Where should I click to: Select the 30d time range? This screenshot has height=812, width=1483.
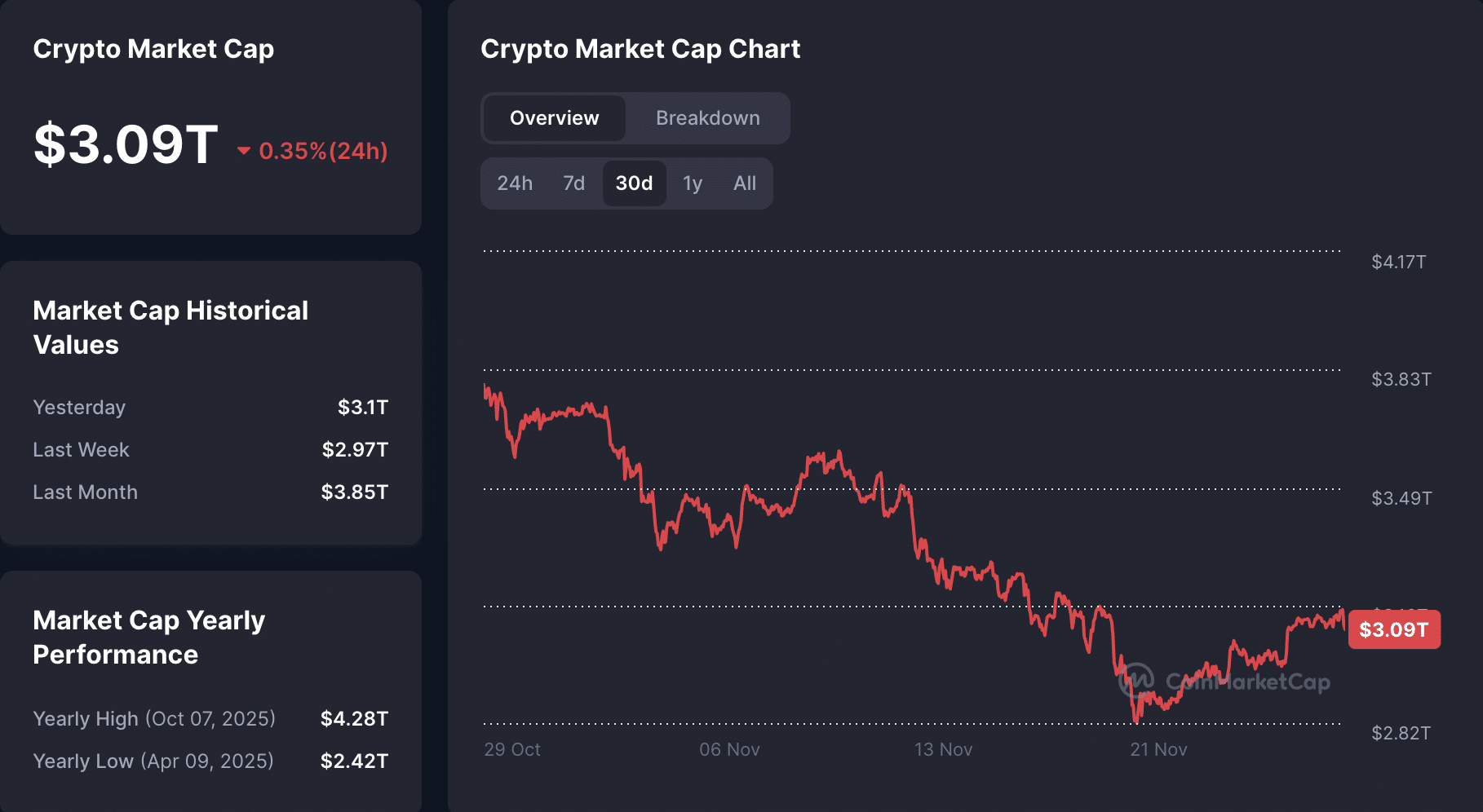(x=634, y=183)
